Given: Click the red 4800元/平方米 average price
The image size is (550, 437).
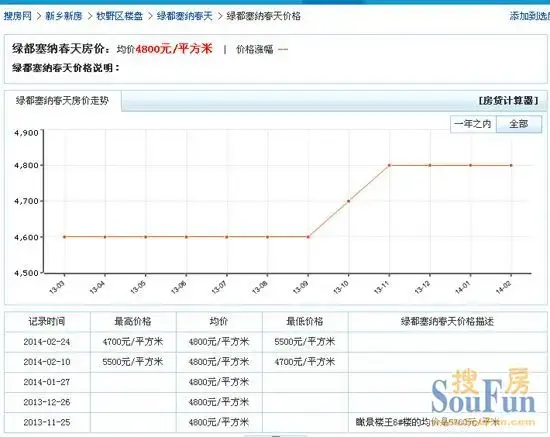Looking at the screenshot, I should coord(174,49).
